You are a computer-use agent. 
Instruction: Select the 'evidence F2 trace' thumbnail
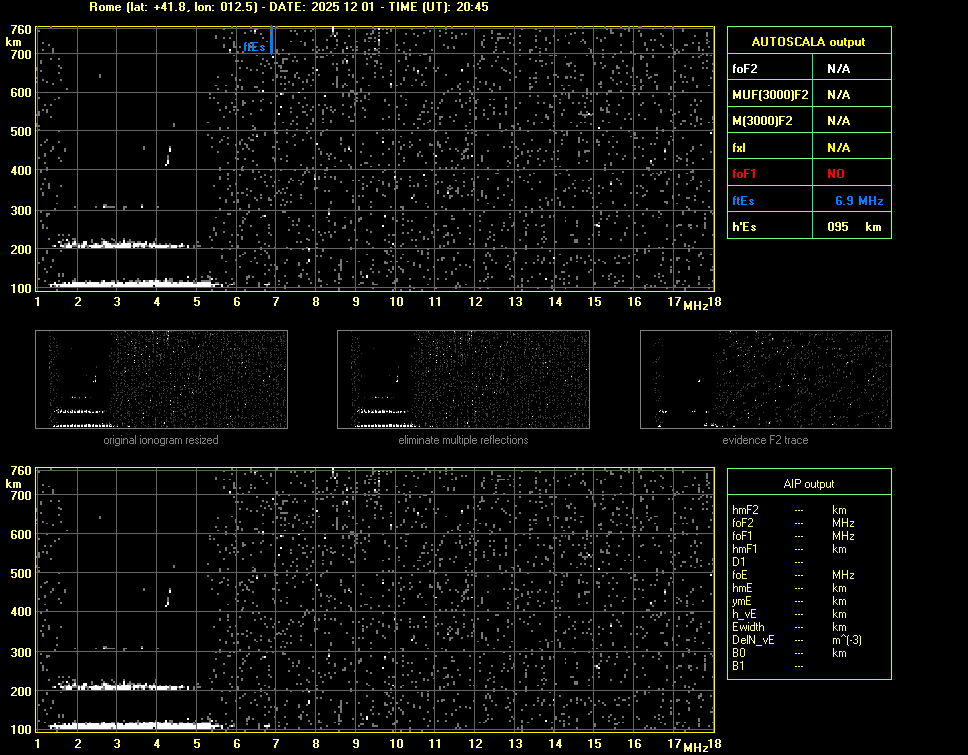tap(765, 380)
